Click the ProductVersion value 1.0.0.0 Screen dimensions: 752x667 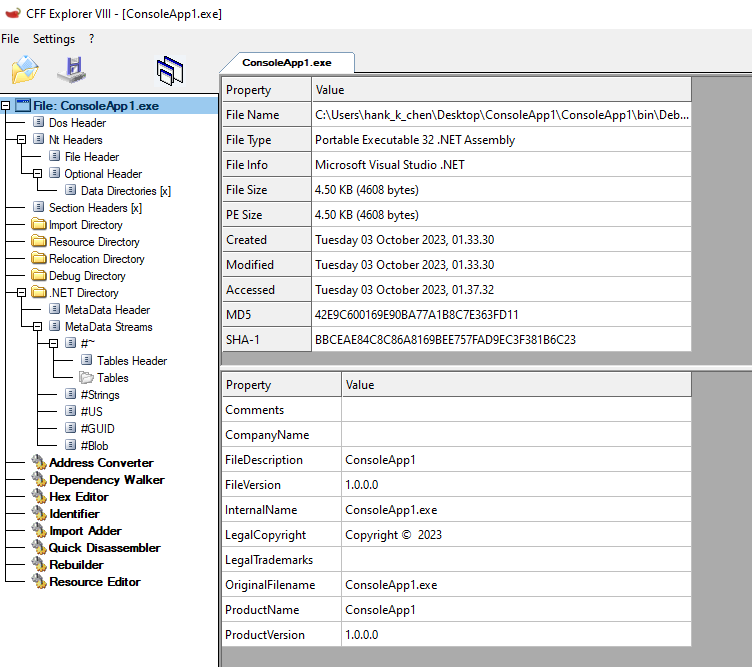[x=362, y=635]
